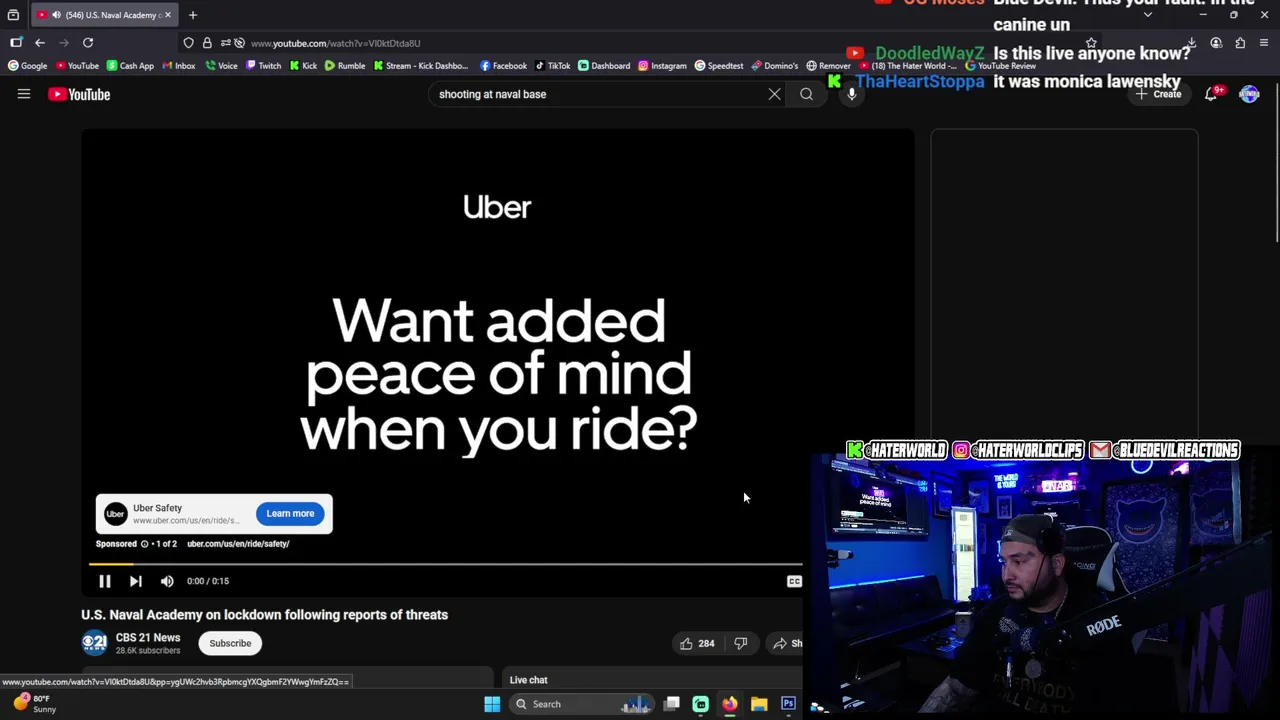Open the YouTube account avatar menu
Image resolution: width=1280 pixels, height=720 pixels.
[x=1249, y=94]
